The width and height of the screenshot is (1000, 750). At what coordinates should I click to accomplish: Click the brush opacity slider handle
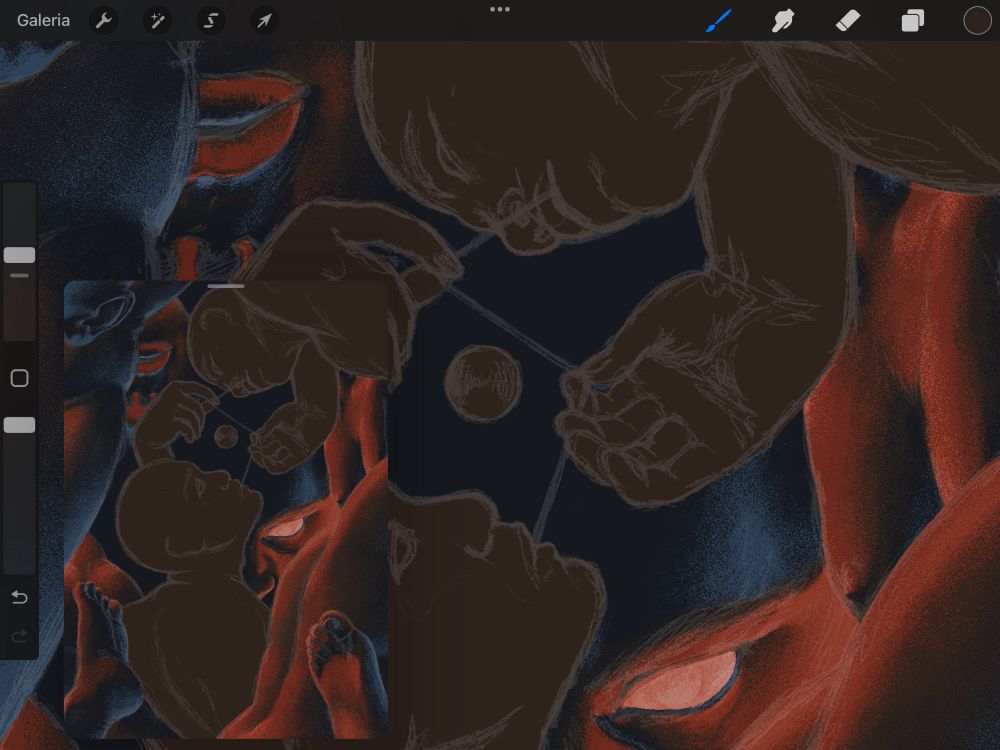(19, 425)
